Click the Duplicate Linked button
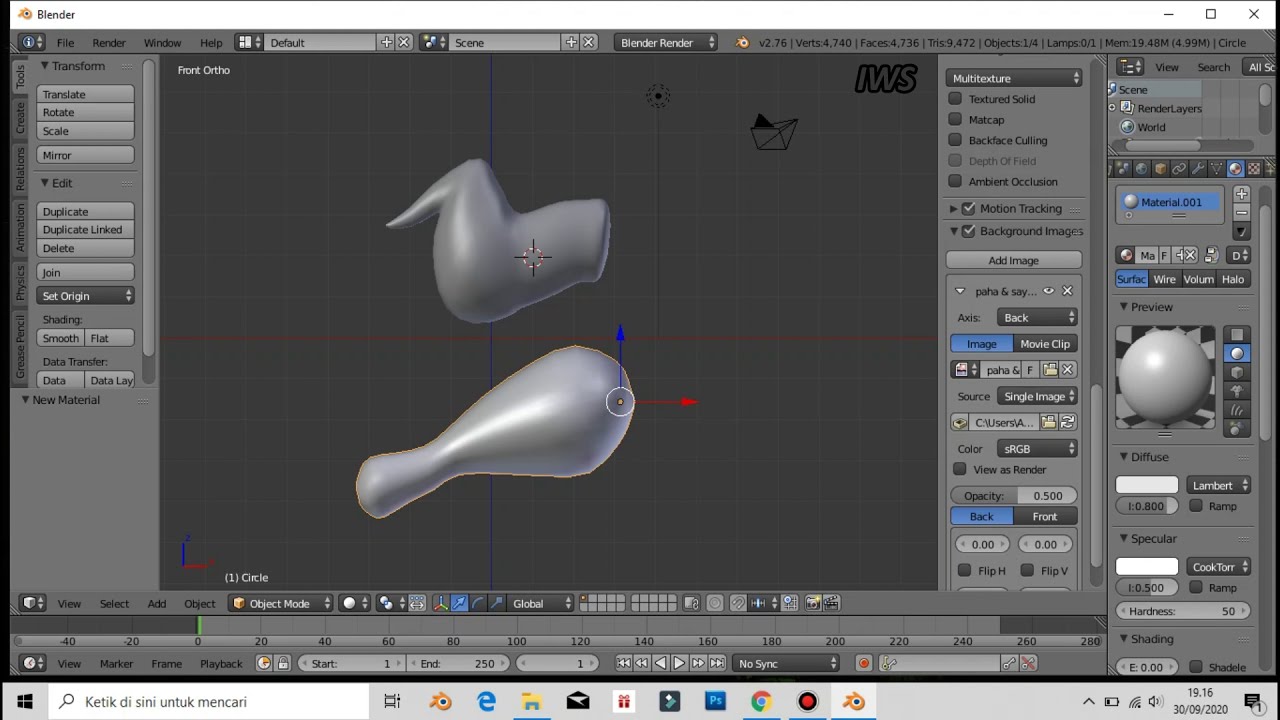 pos(86,230)
